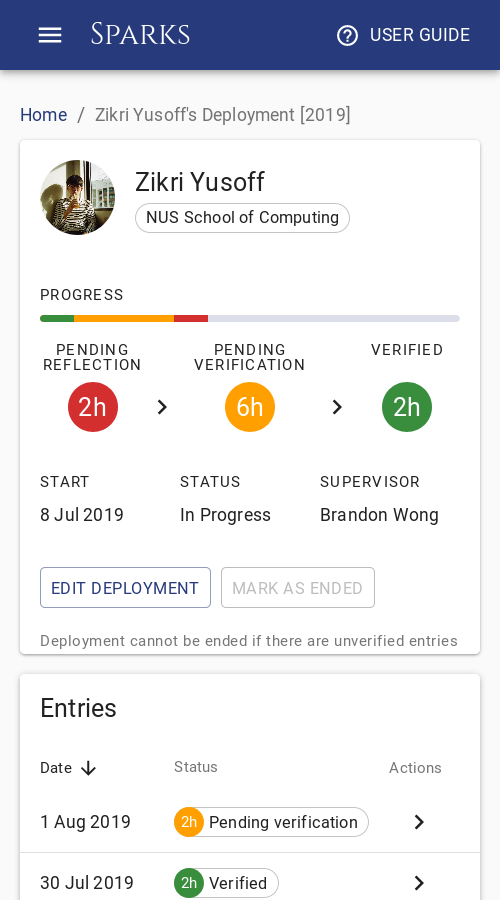The width and height of the screenshot is (500, 900).
Task: Click the help question mark icon
Action: click(347, 36)
